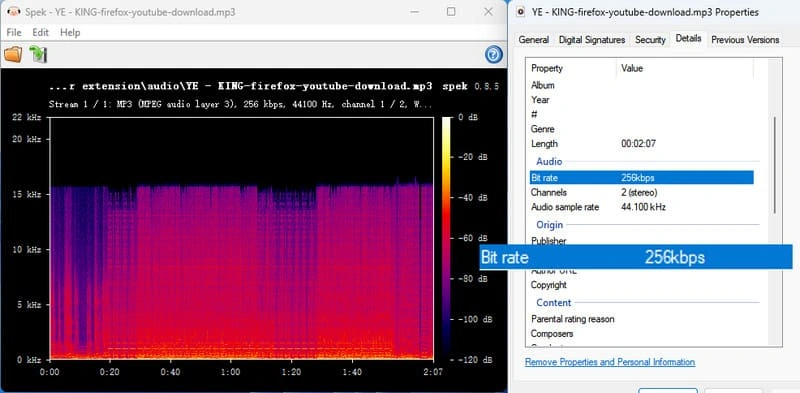The image size is (800, 393).
Task: Click the 2 (stereo) channels value
Action: click(639, 192)
